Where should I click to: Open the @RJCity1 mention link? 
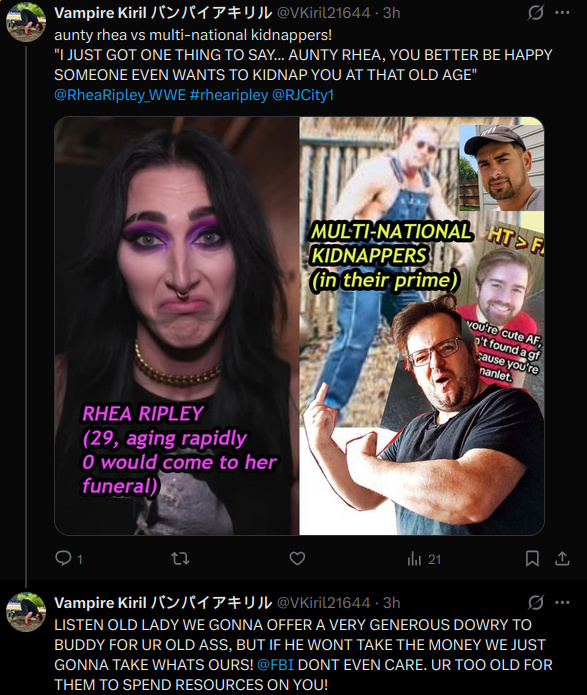point(303,95)
